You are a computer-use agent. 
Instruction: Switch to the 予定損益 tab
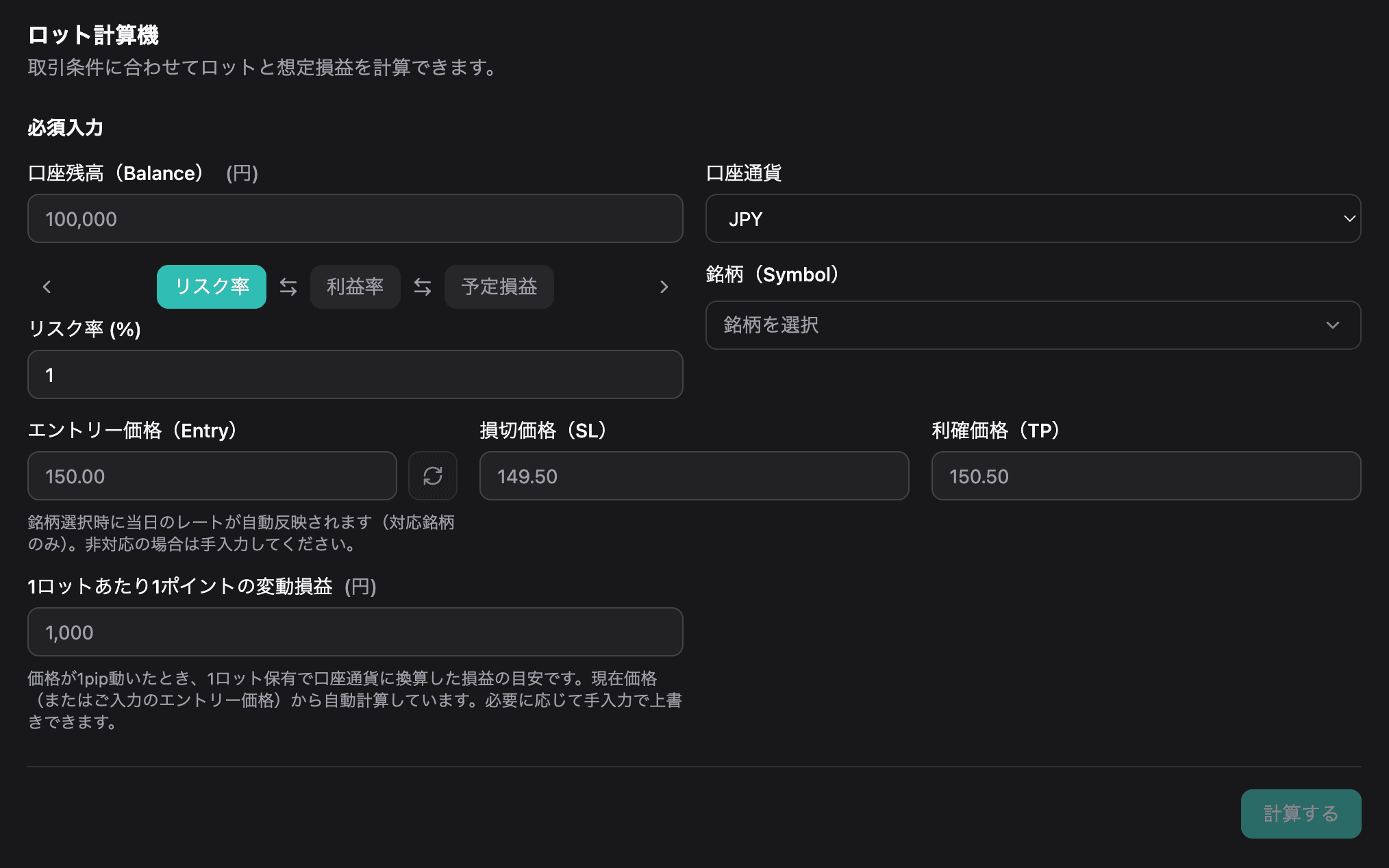[x=499, y=287]
